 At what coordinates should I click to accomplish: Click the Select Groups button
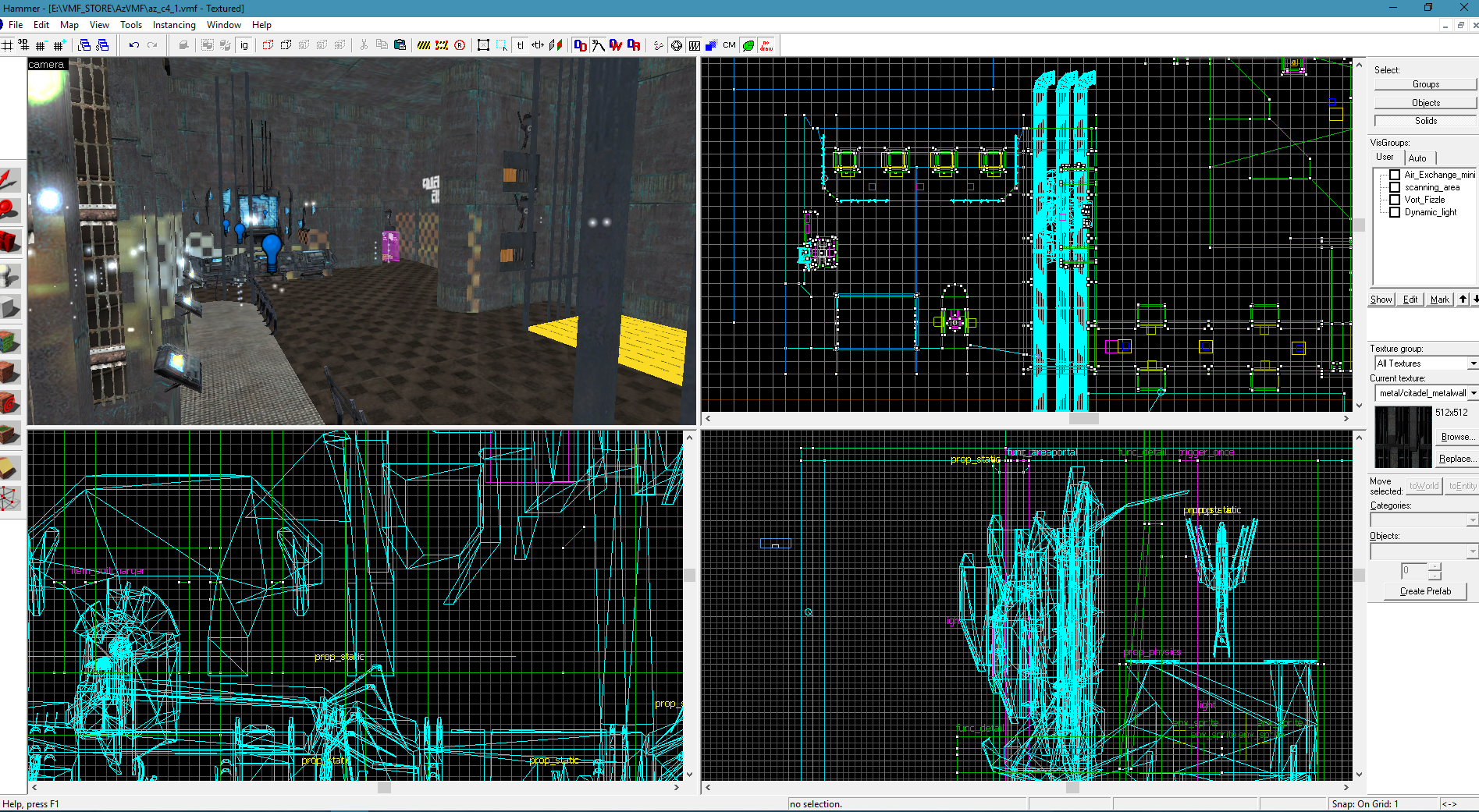1425,84
